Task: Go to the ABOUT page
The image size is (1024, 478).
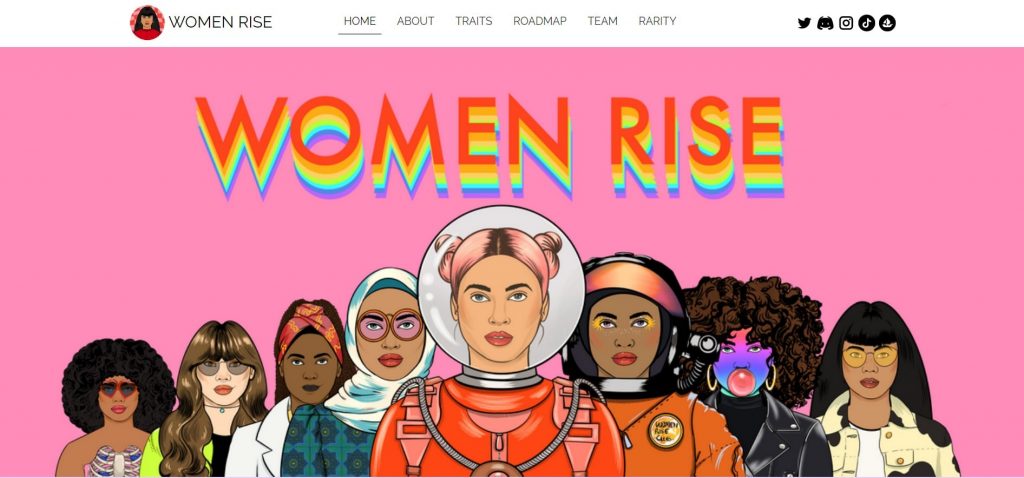Action: coord(415,21)
